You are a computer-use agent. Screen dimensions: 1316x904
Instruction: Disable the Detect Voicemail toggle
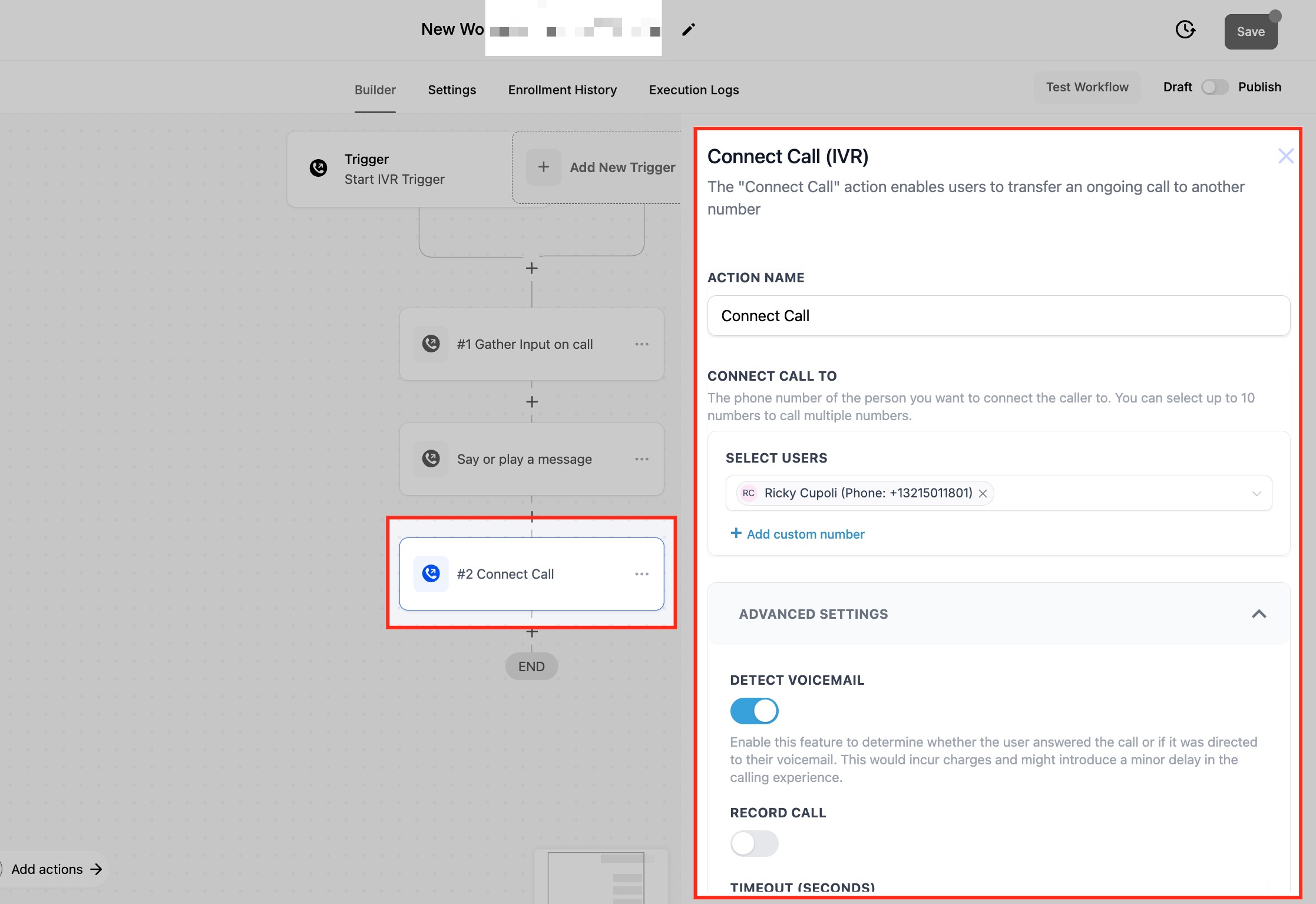754,711
